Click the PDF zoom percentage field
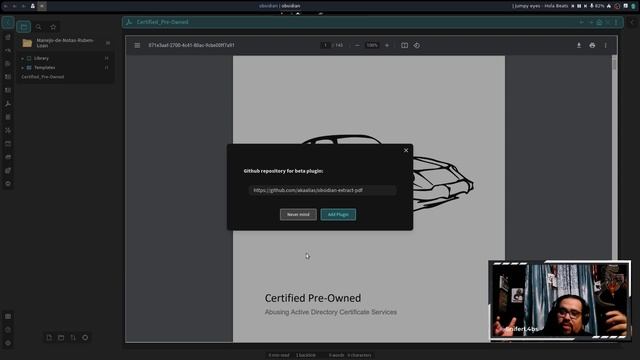The image size is (640, 360). click(x=372, y=45)
